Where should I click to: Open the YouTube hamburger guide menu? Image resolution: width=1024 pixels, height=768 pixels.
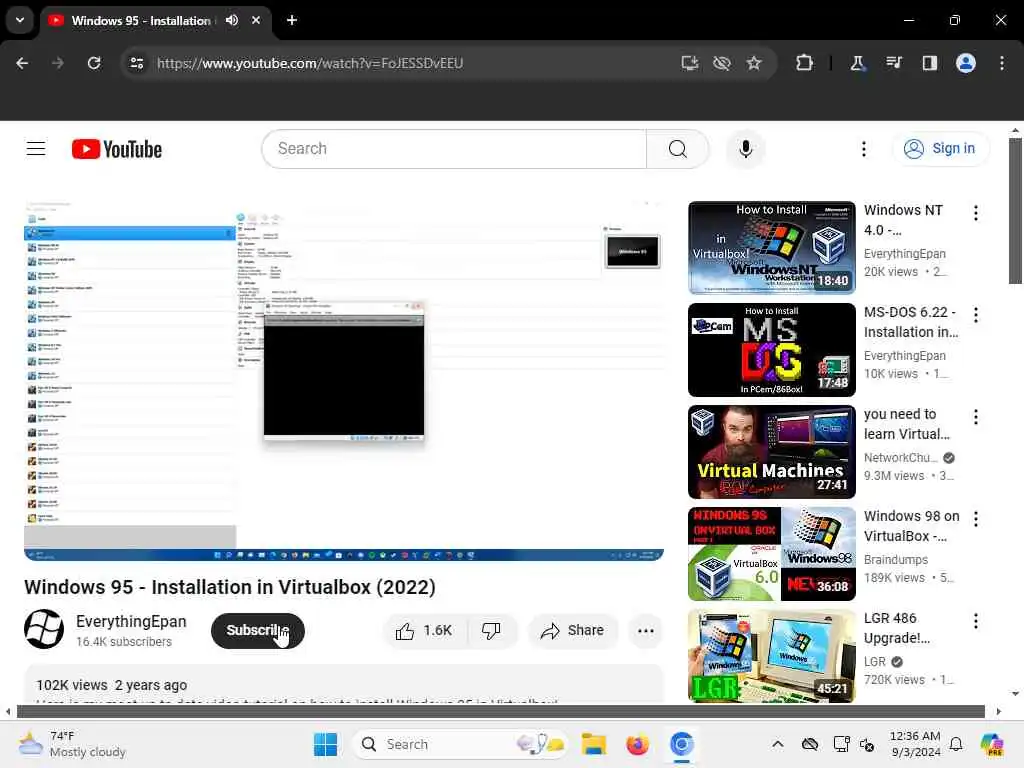click(36, 149)
